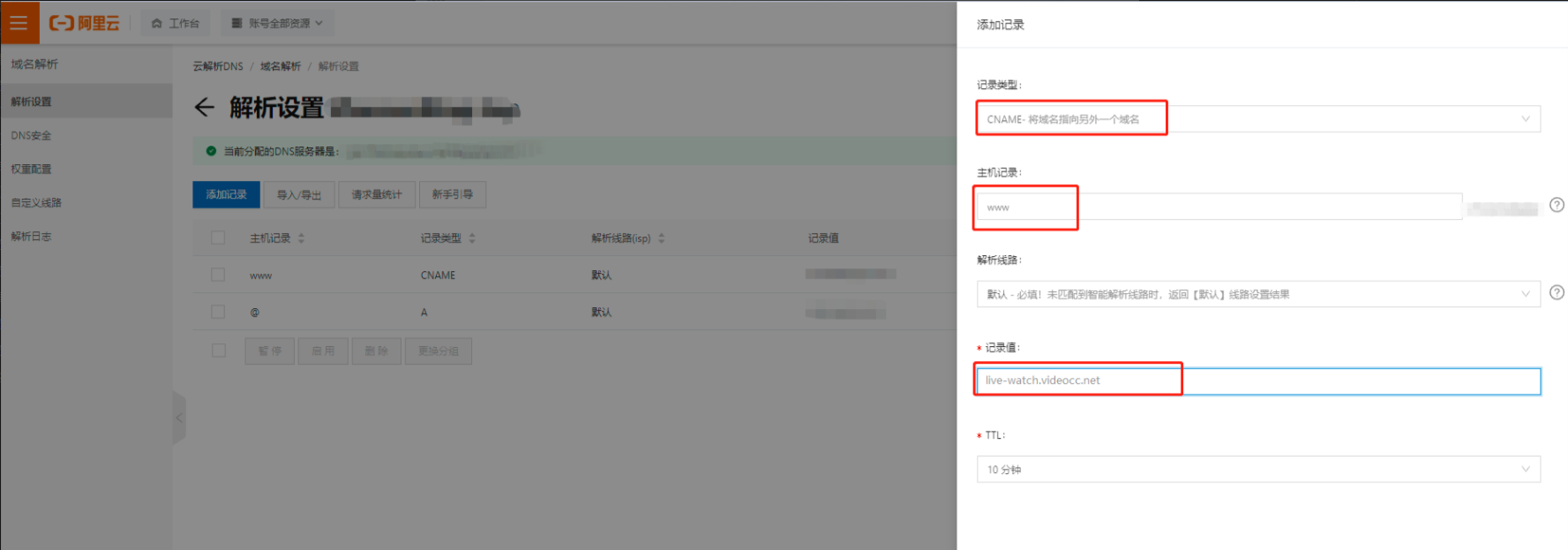The width and height of the screenshot is (1568, 550).
Task: Click the 更换分组 batch button
Action: 439,350
